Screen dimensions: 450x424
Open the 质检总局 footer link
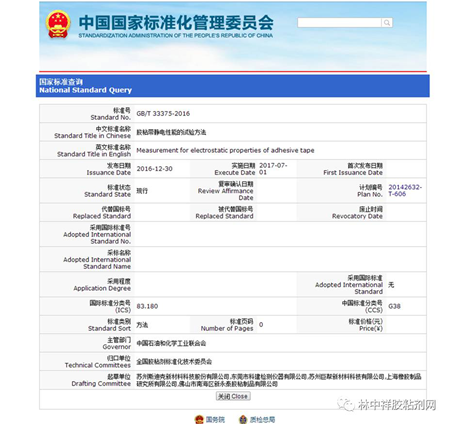point(262,419)
